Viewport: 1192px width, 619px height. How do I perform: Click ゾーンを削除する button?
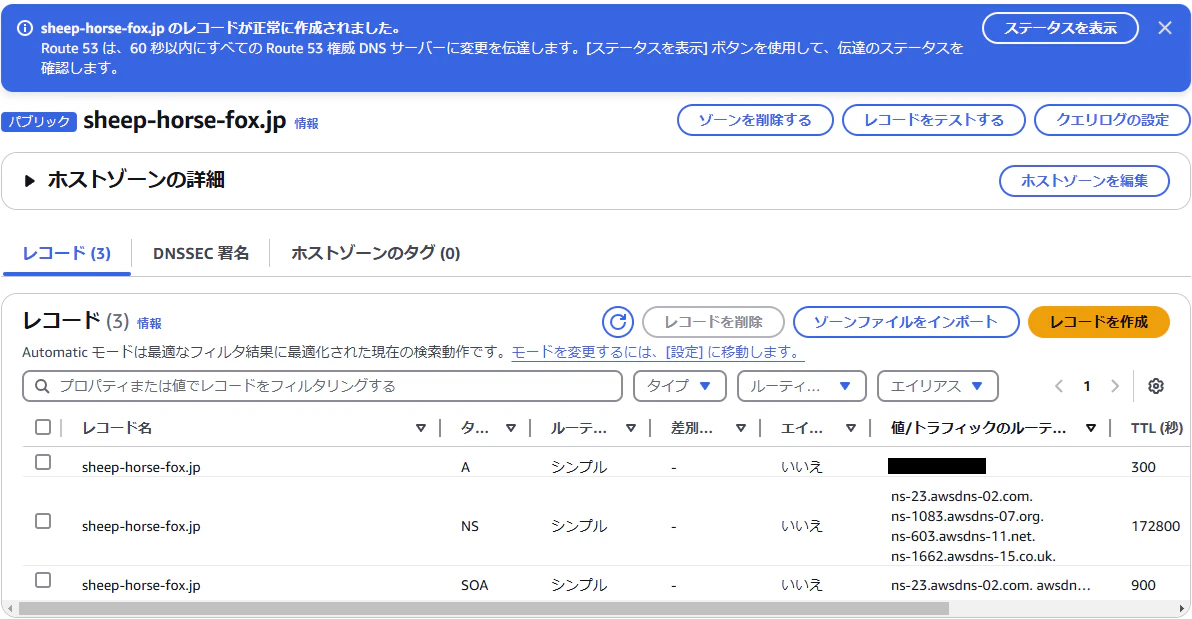click(755, 120)
